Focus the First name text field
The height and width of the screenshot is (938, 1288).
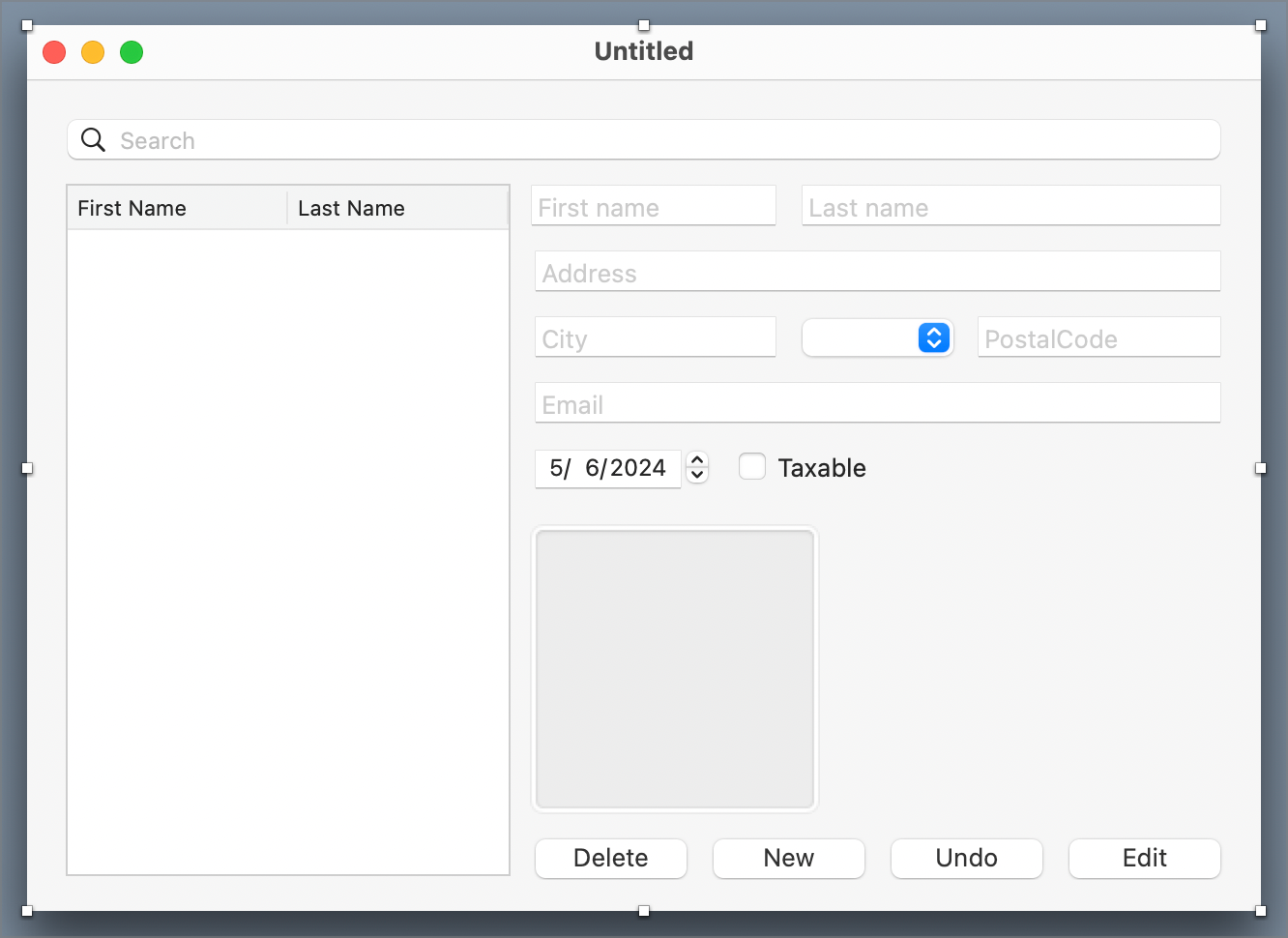pyautogui.click(x=654, y=206)
